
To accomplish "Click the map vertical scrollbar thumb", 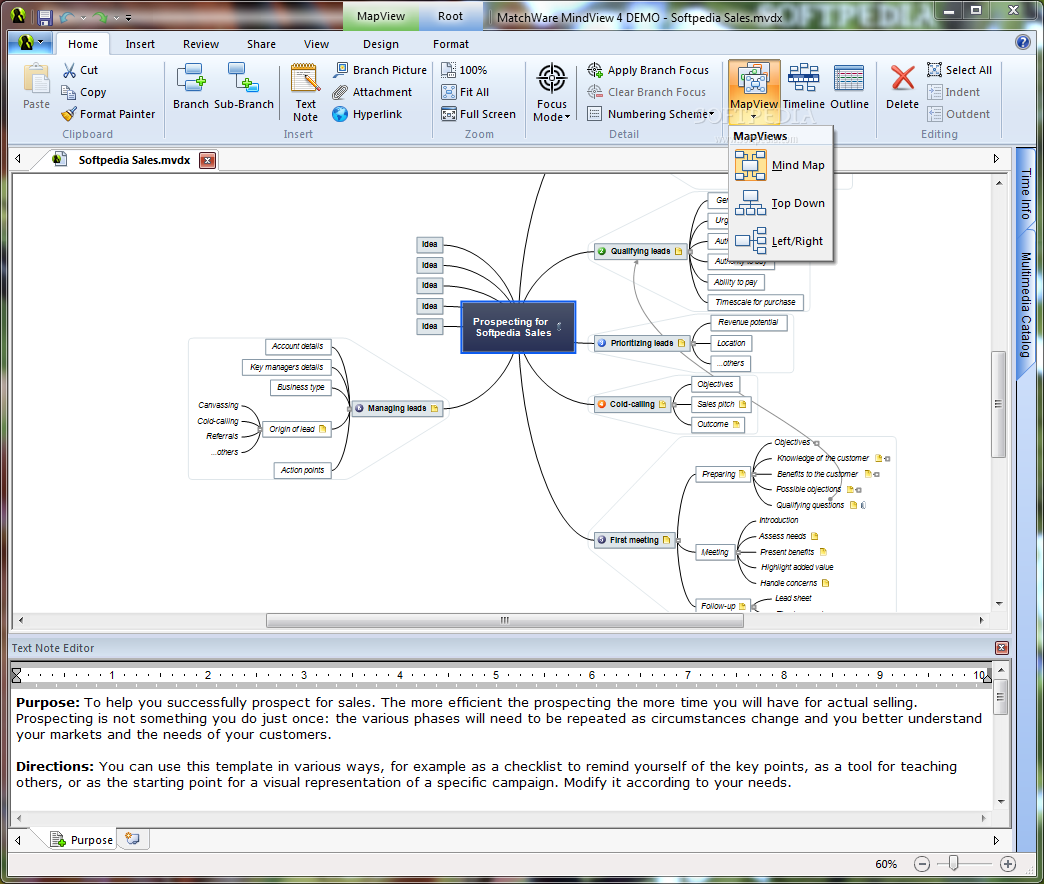I will [999, 404].
